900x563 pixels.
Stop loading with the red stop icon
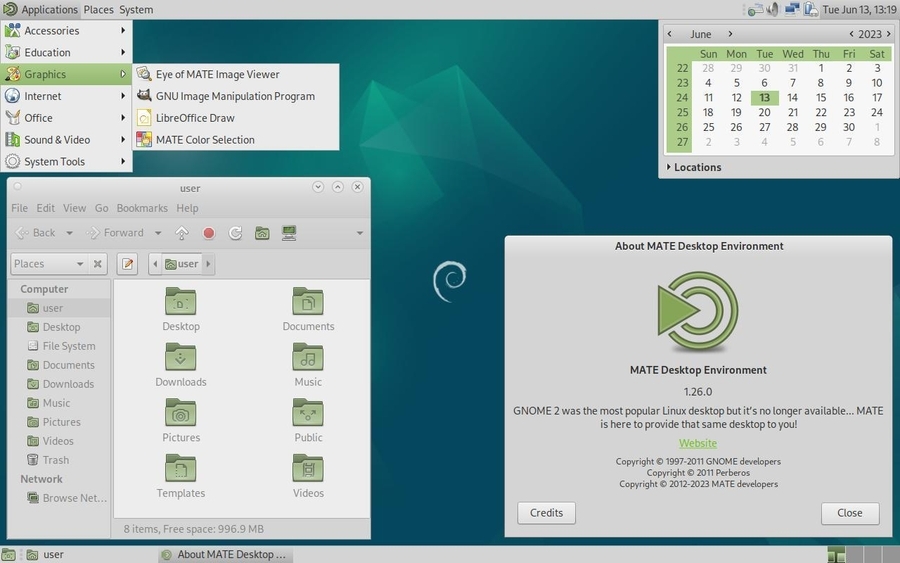(209, 233)
